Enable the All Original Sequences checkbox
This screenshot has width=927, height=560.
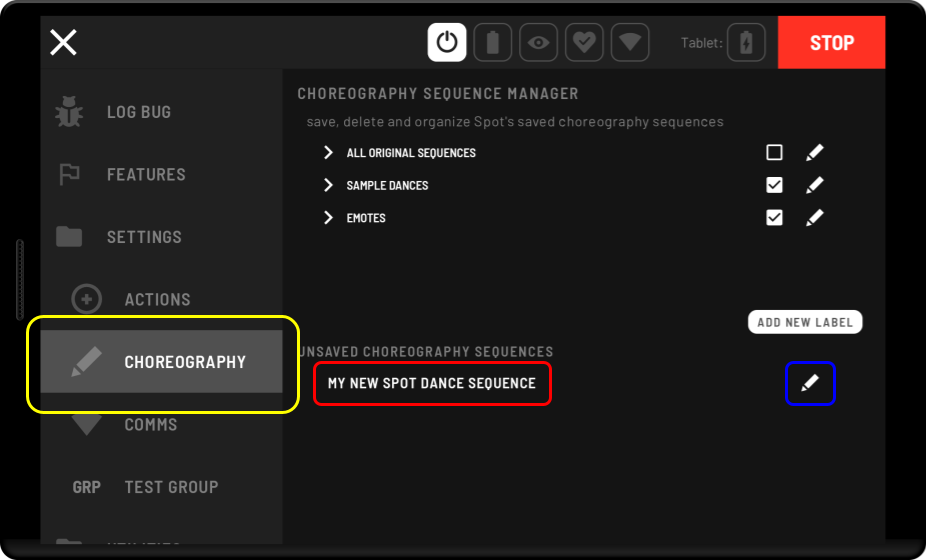coord(774,153)
